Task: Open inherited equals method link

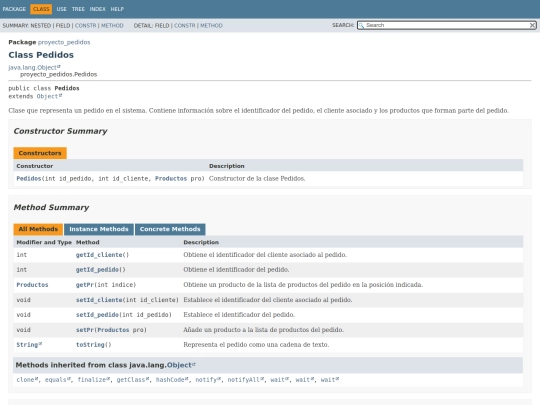Action: 58,380
